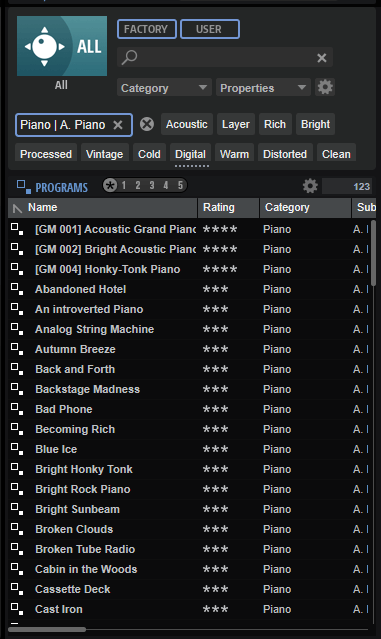
Task: Click program icon beside Bad Phone
Action: (x=17, y=409)
